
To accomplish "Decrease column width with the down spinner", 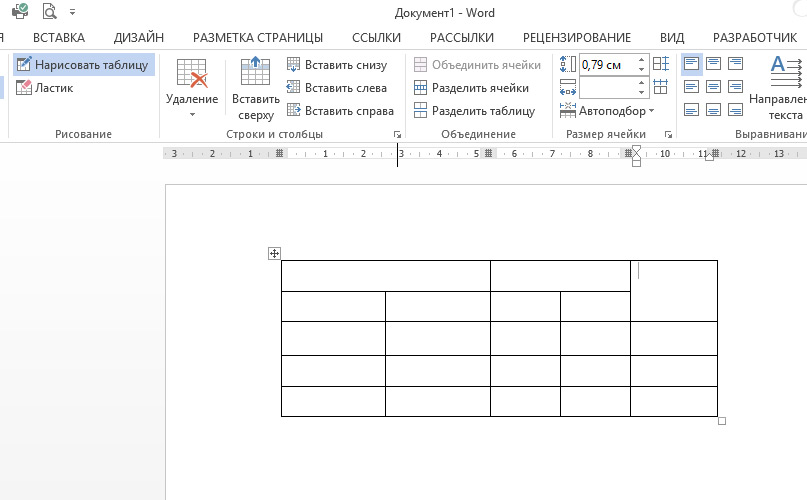I will click(641, 93).
